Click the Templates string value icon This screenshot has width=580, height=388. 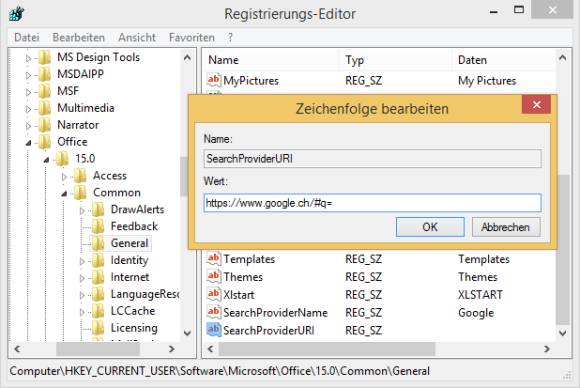click(213, 259)
